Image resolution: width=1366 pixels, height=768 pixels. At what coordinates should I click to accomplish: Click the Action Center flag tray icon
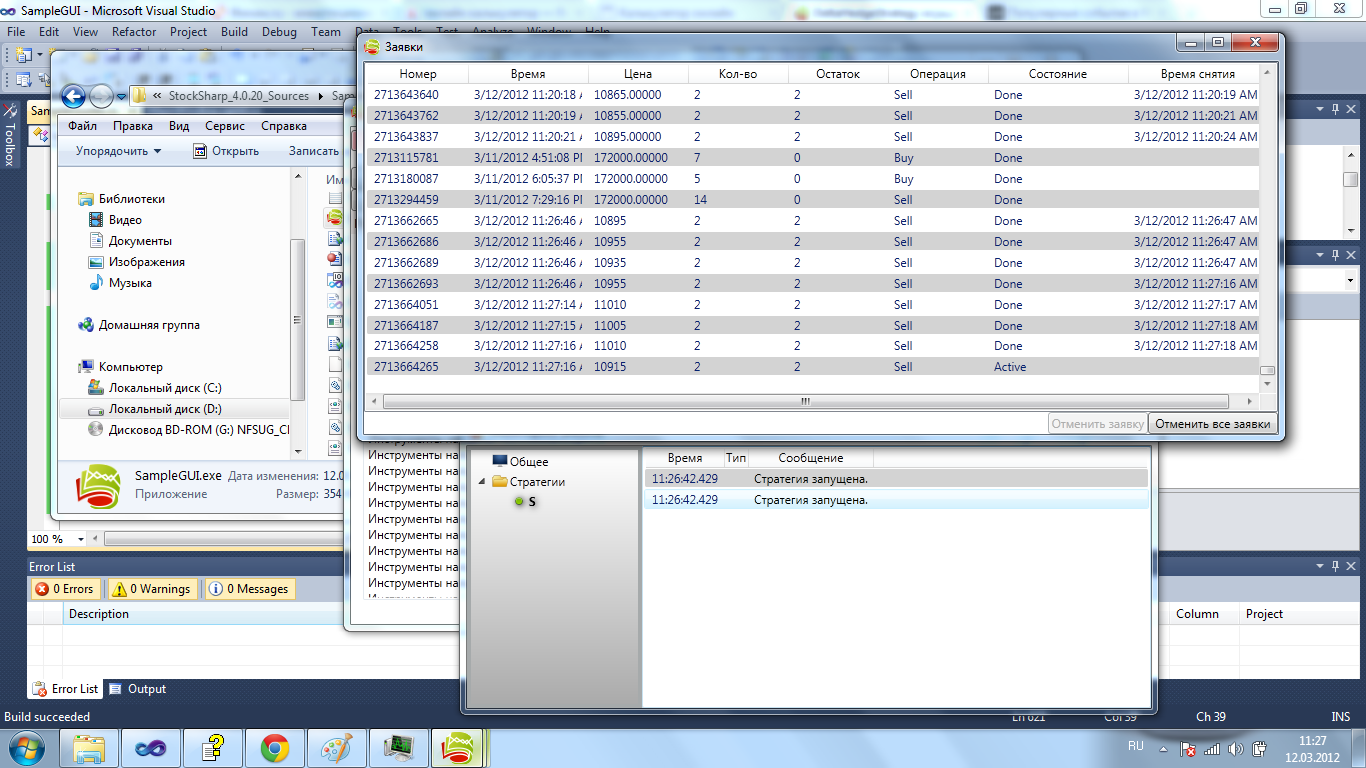[x=1188, y=748]
